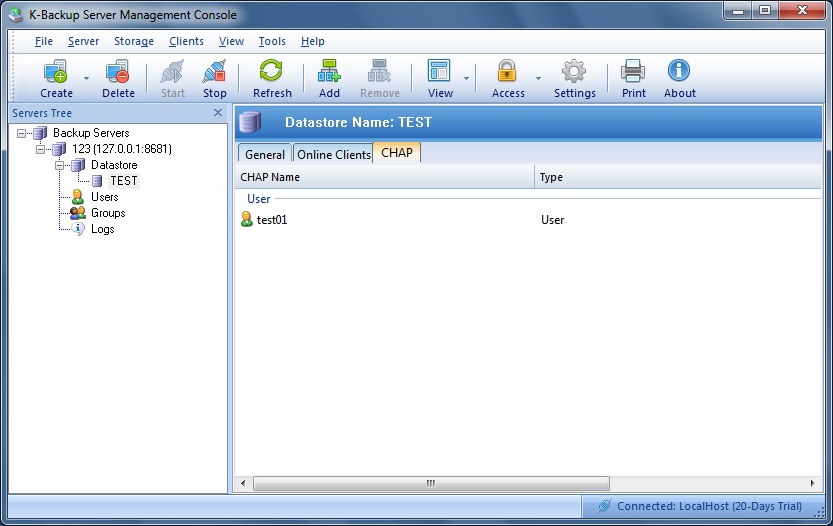Open the File menu
The width and height of the screenshot is (833, 526).
pyautogui.click(x=44, y=41)
